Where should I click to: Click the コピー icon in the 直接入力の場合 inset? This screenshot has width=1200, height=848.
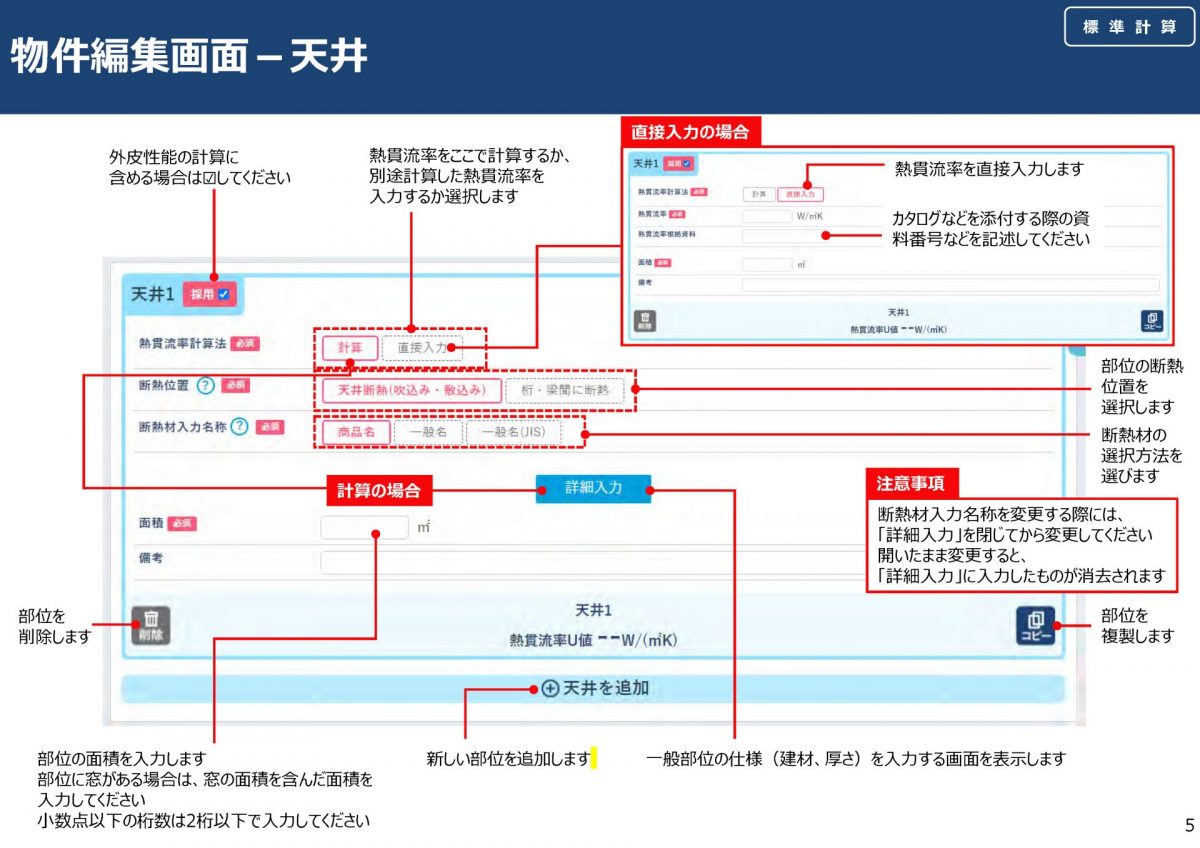pos(1151,322)
